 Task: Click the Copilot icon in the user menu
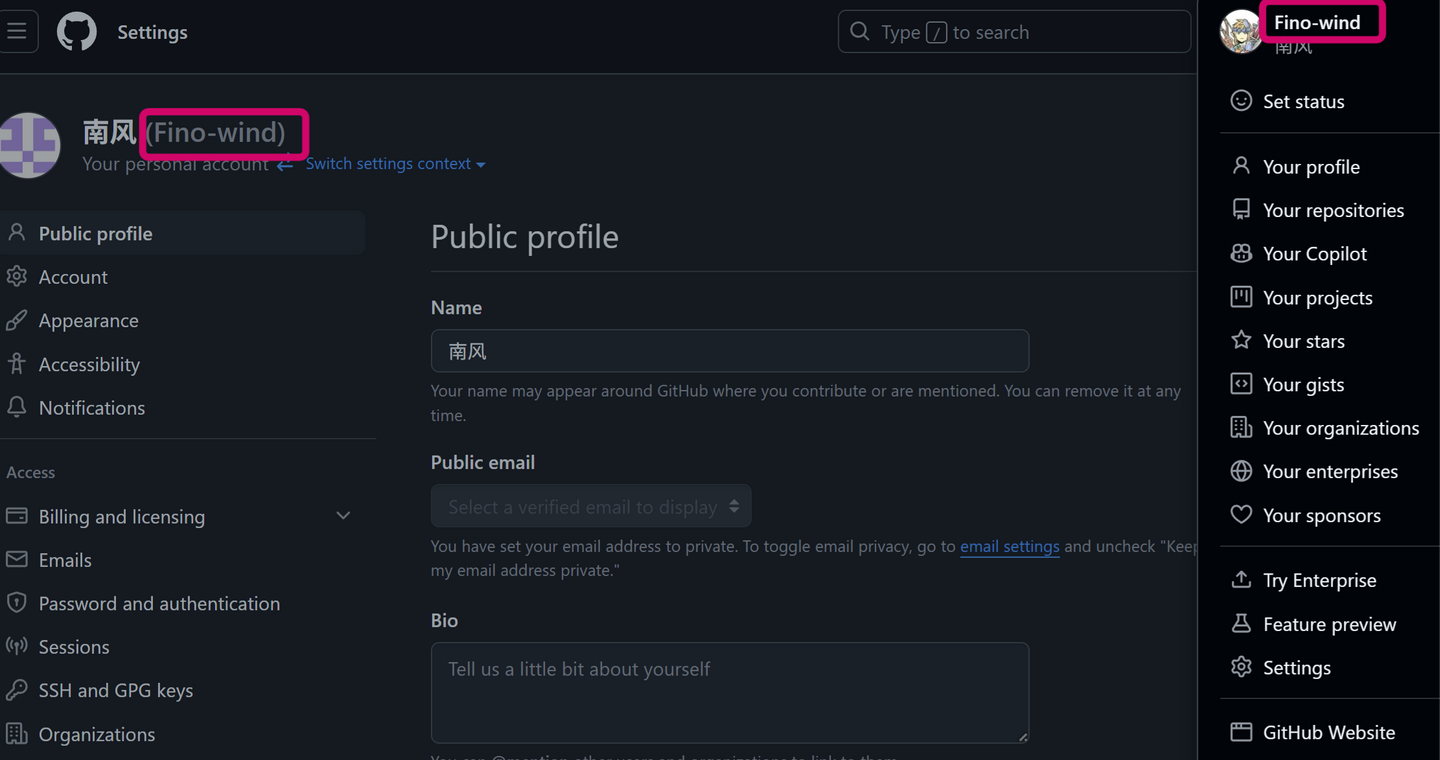[1241, 253]
